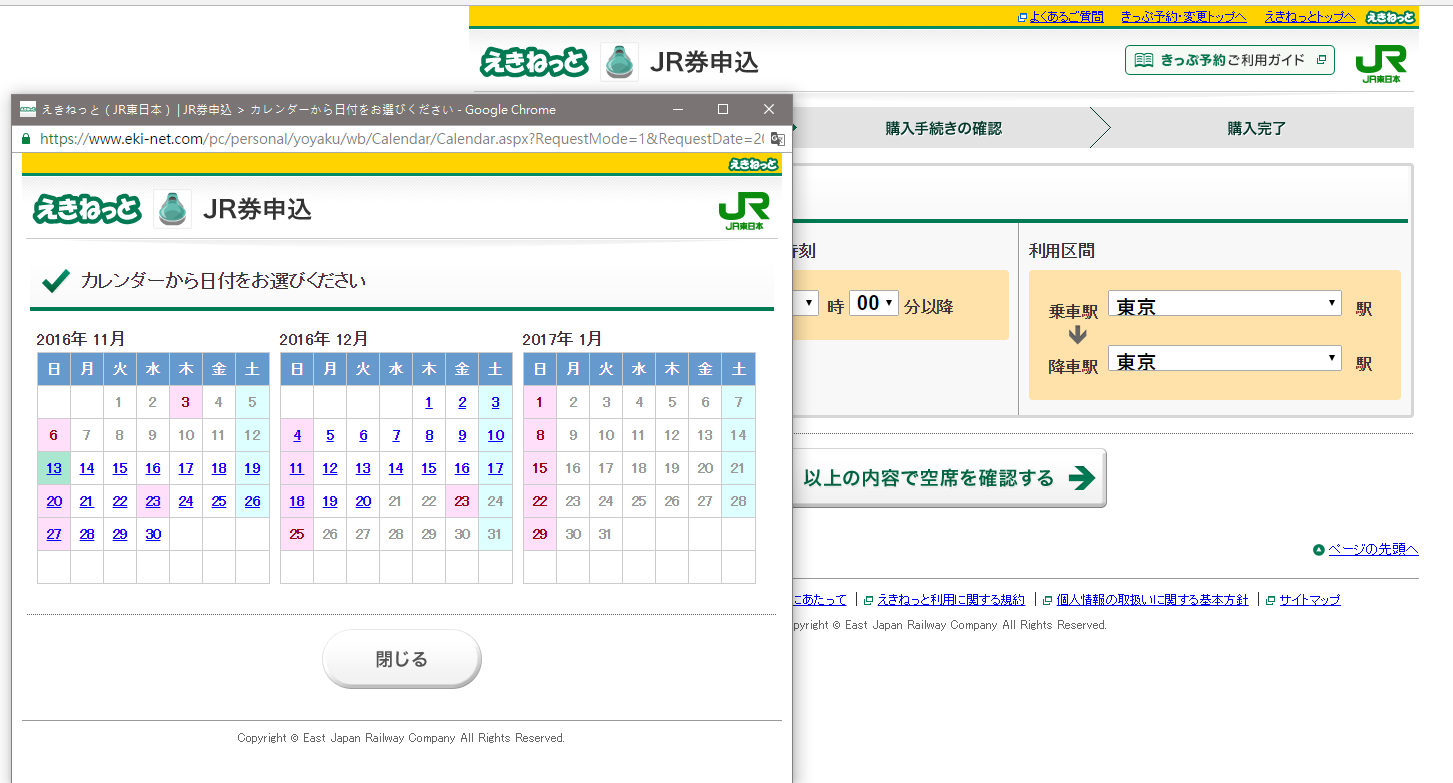Select November 14, 2016 in the calendar

87,468
